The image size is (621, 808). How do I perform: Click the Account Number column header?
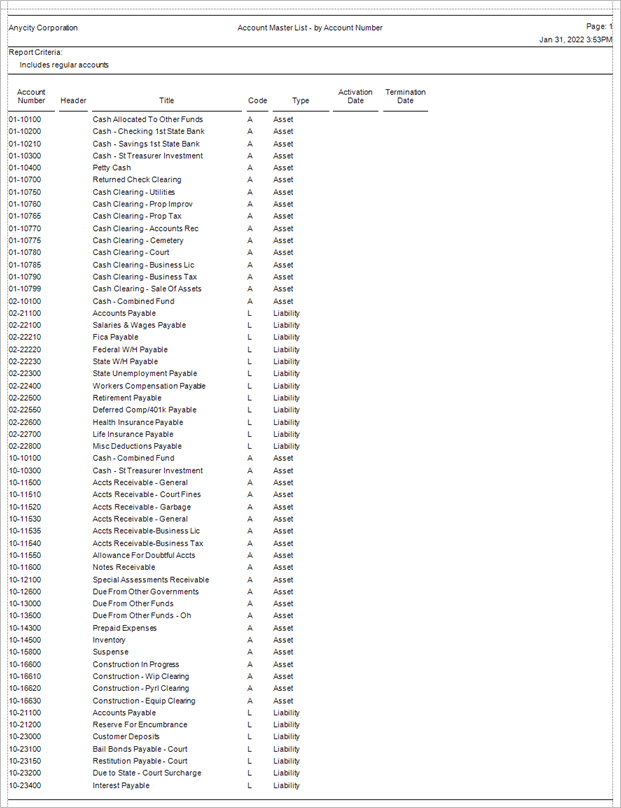click(x=31, y=96)
